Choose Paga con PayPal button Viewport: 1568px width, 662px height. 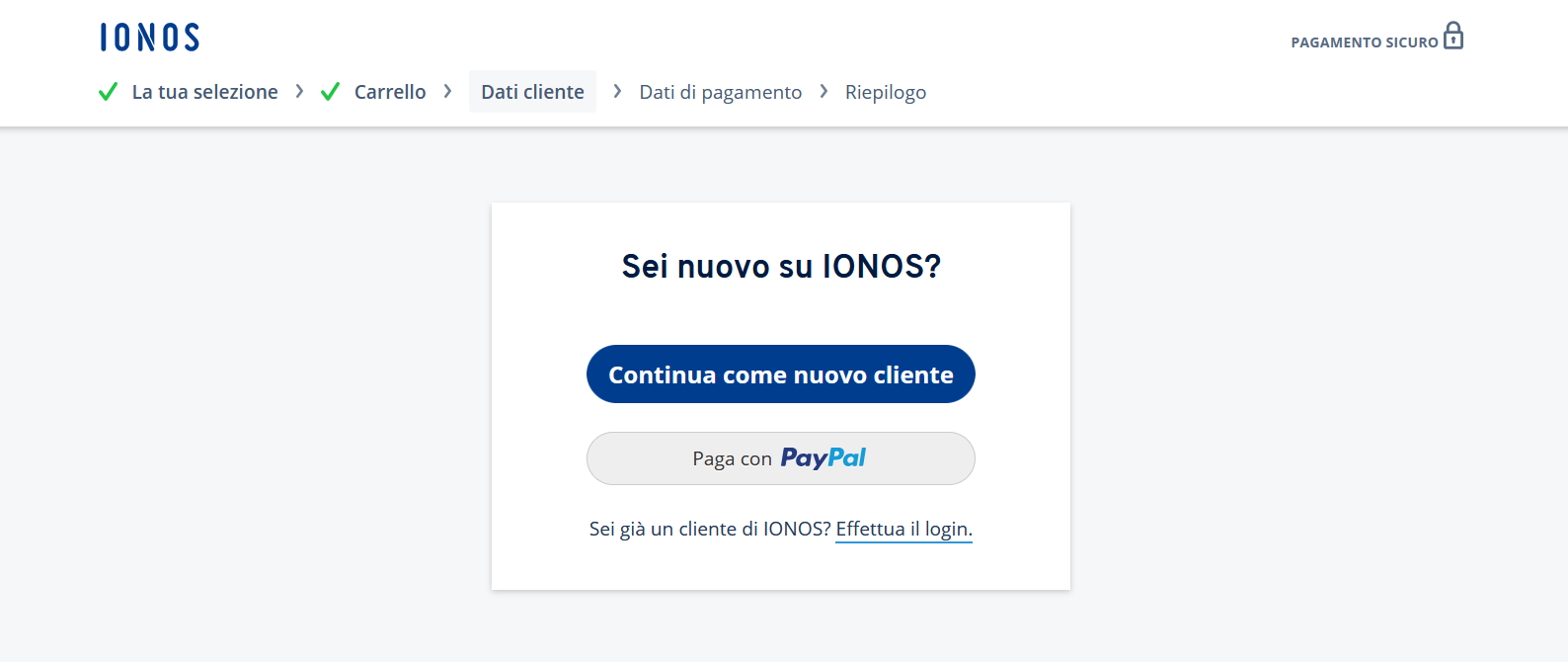(x=781, y=458)
